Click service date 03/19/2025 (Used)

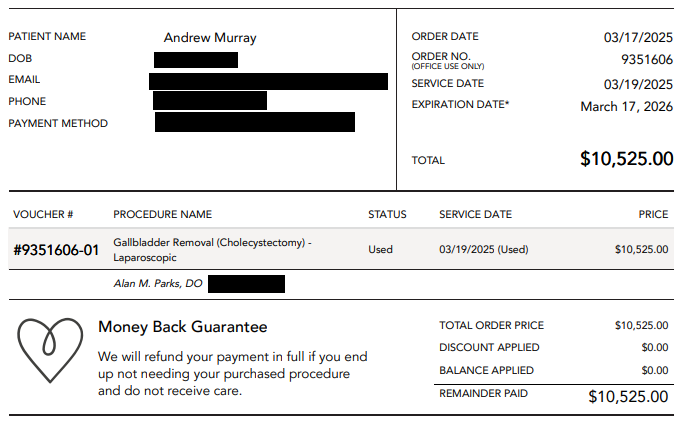[483, 249]
